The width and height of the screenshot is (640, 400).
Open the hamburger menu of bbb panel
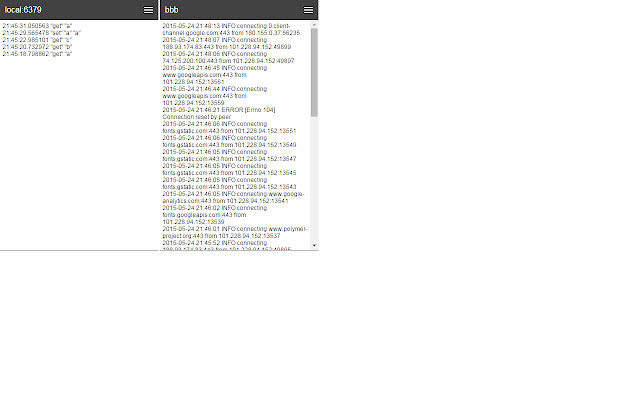pos(308,10)
